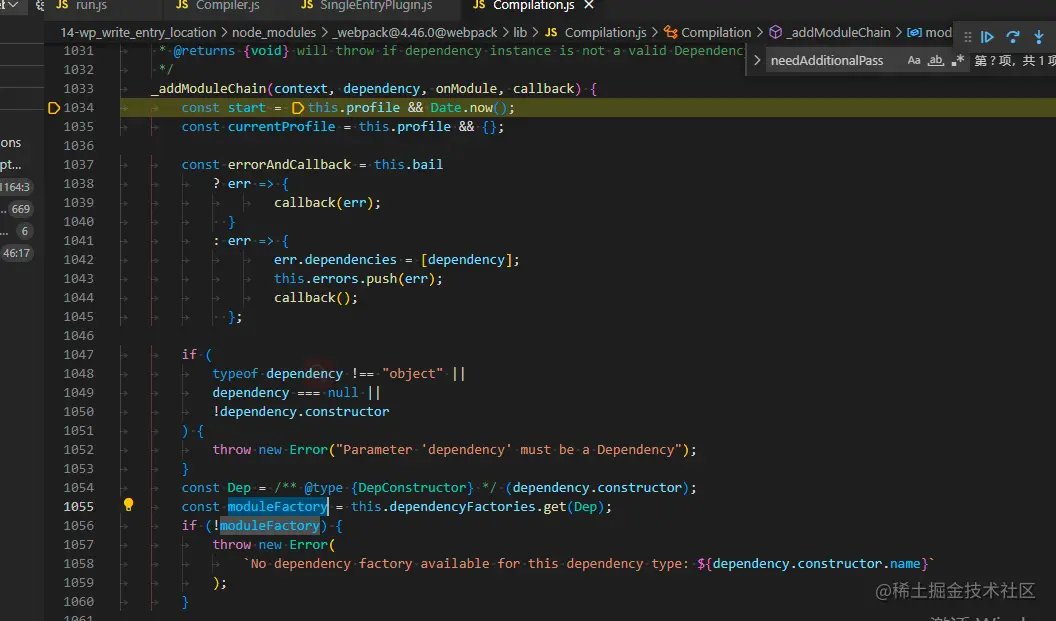1056x621 pixels.
Task: Close the Compilation.js tab
Action: 589,5
